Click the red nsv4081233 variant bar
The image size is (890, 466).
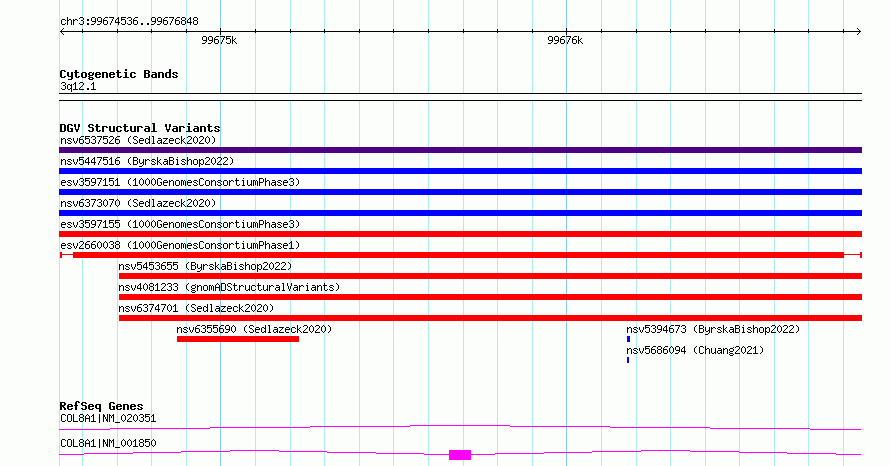pyautogui.click(x=490, y=297)
